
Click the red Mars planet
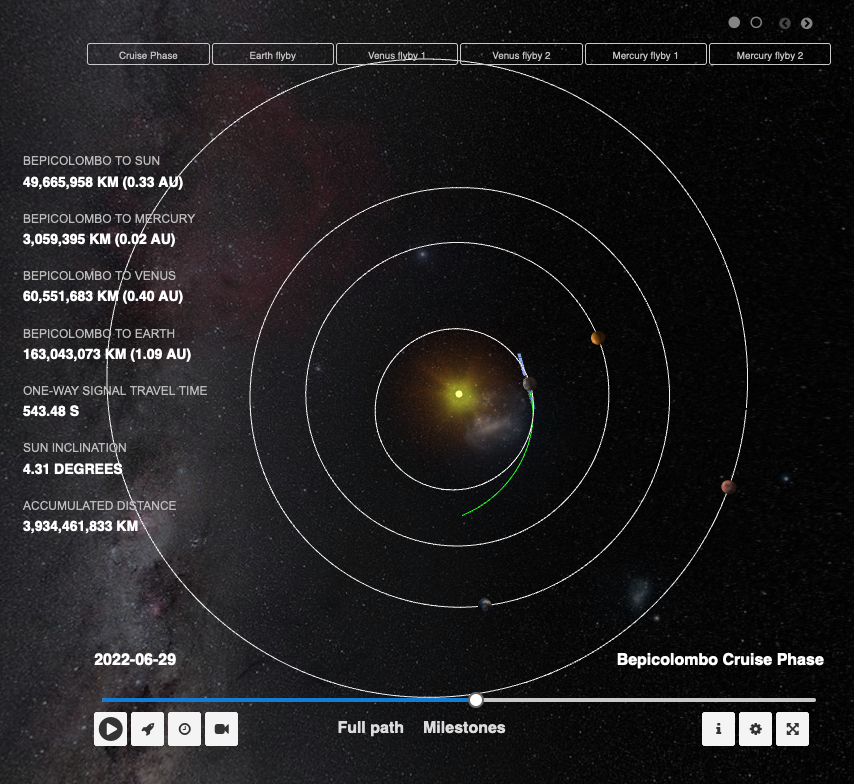(x=728, y=487)
